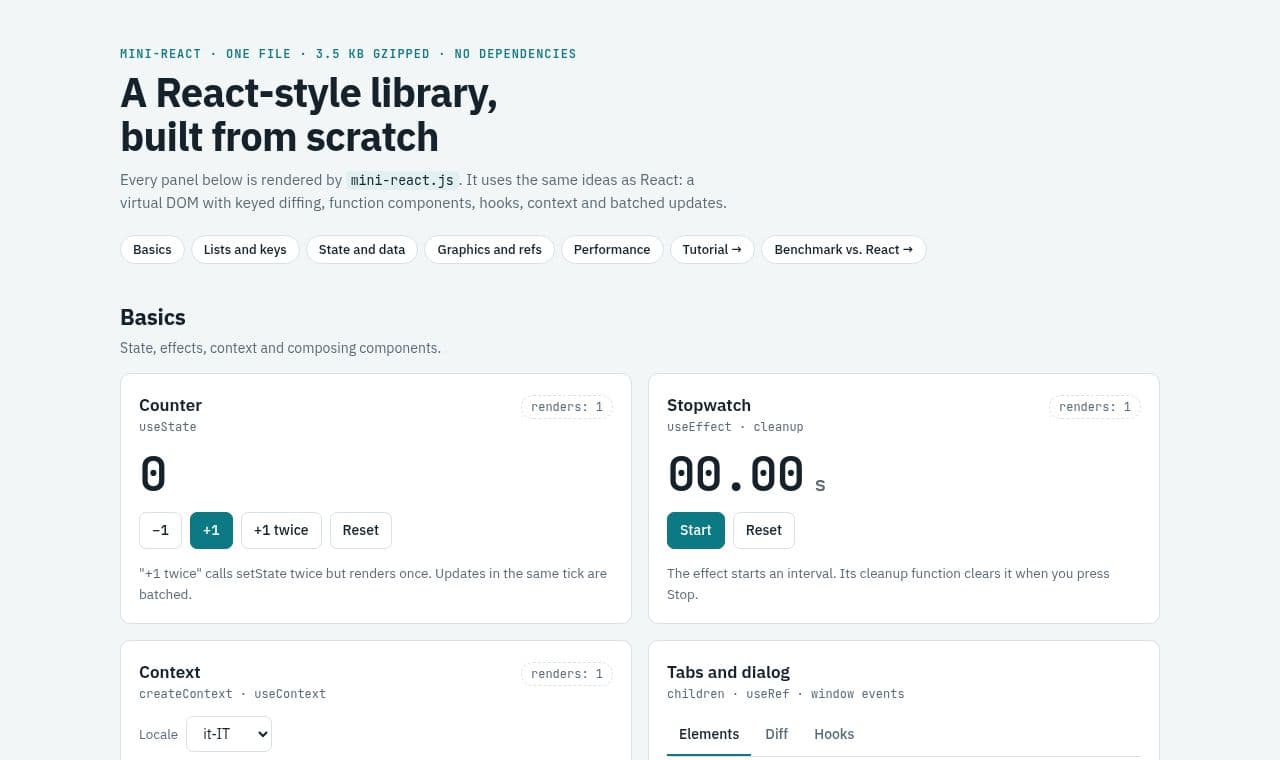The height and width of the screenshot is (760, 1280).
Task: Jump to the Basics section pill
Action: [152, 249]
